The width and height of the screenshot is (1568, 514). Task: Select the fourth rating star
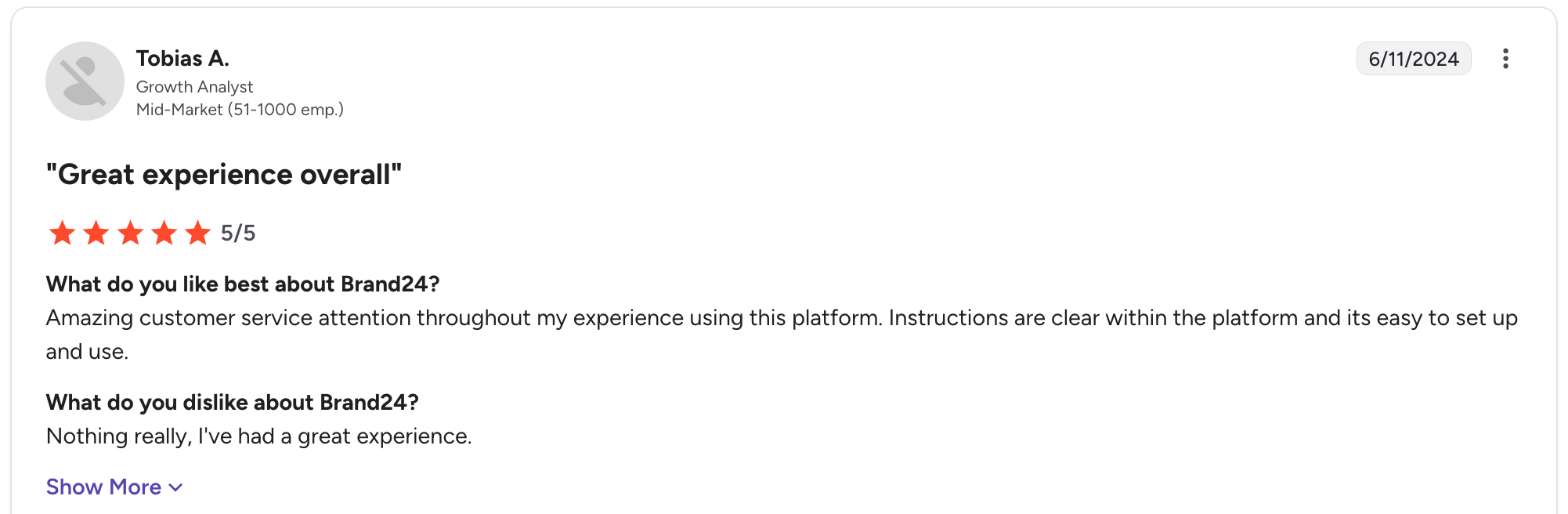click(x=164, y=233)
